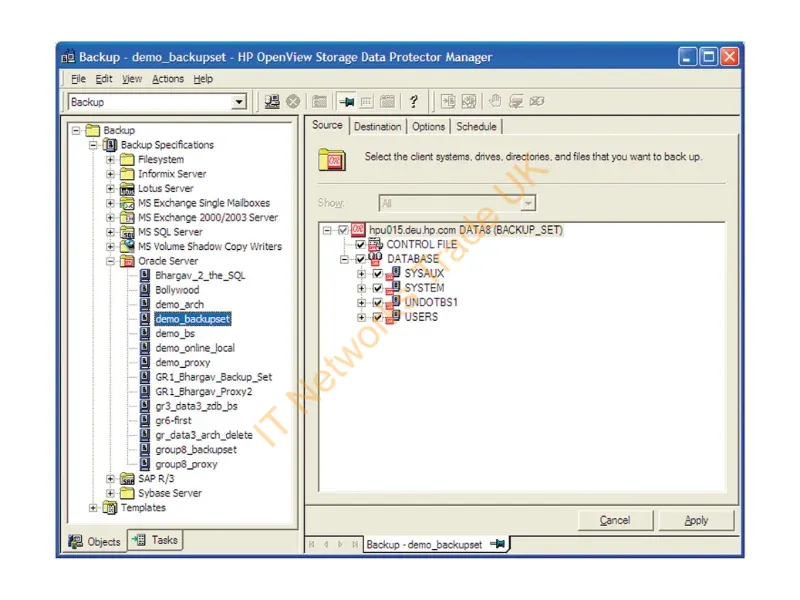Uncheck the CONTROL FILE checkbox
This screenshot has height=600, width=800.
(360, 245)
